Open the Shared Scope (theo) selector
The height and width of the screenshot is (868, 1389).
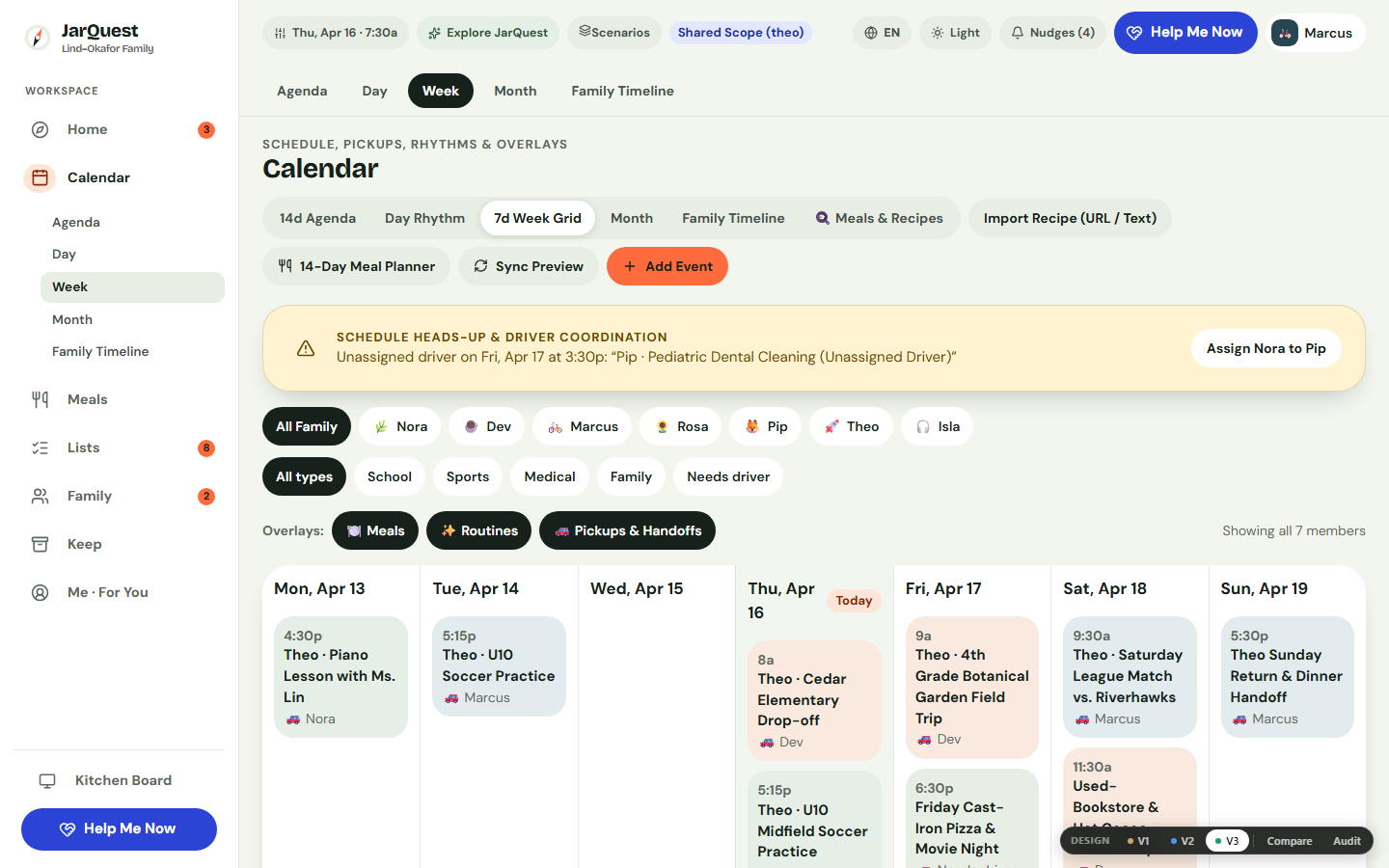pos(741,33)
